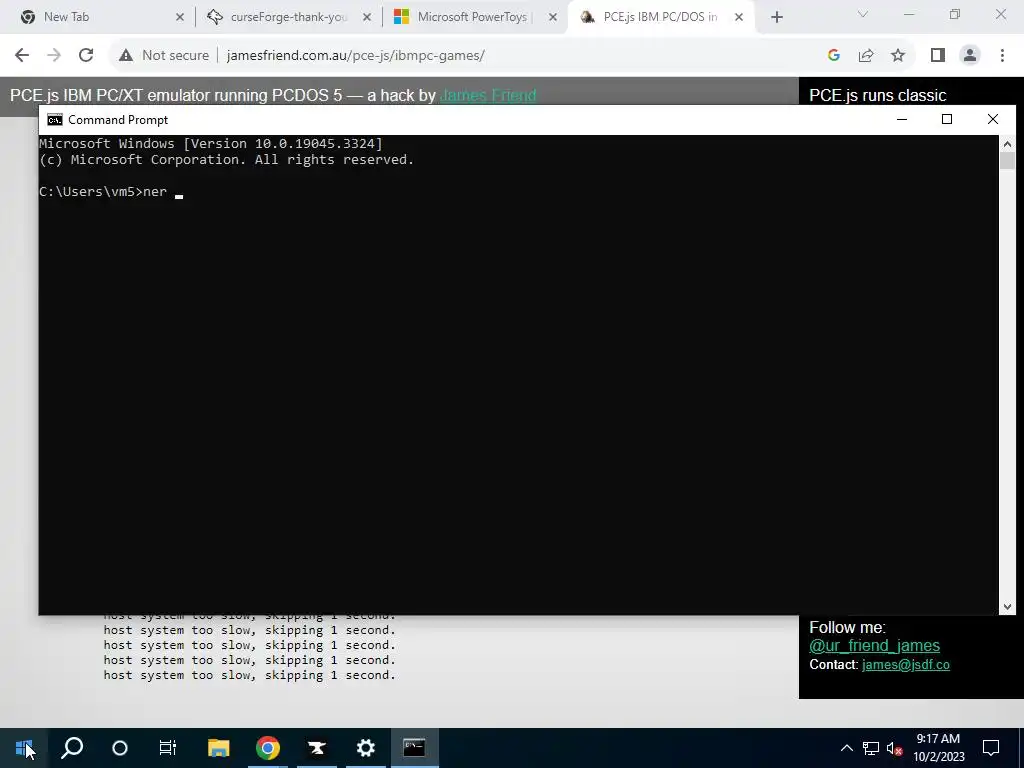The image size is (1024, 768).
Task: Select the PCE.js IBM PC/DOS tab
Action: [661, 17]
